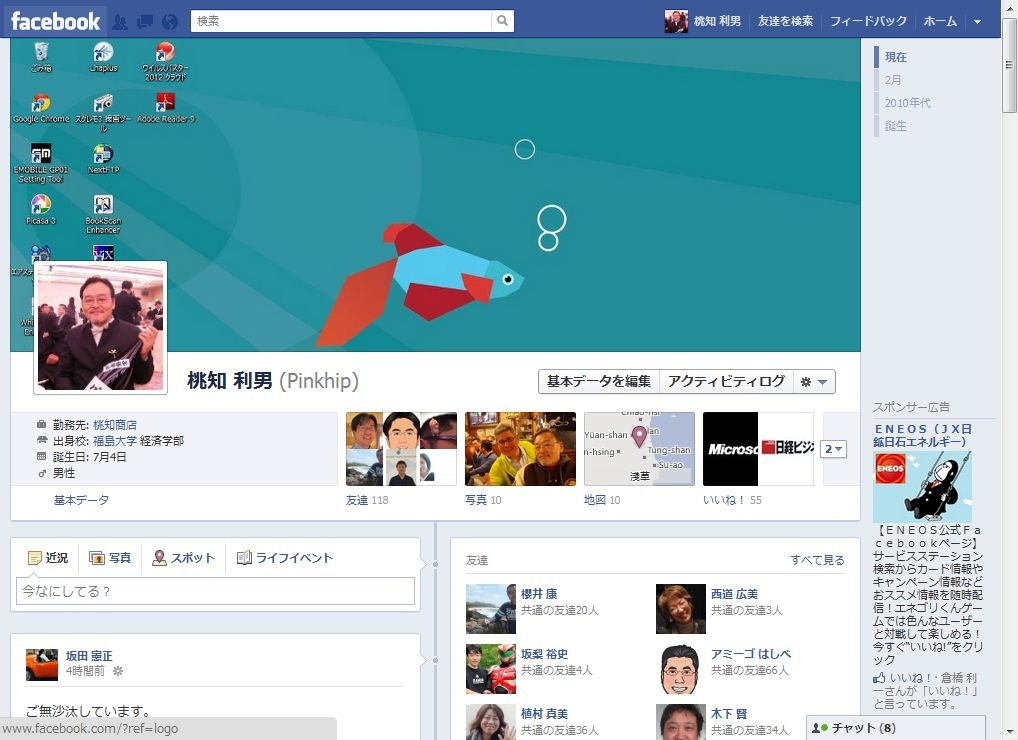Click 基本データを編集 button

tap(599, 381)
